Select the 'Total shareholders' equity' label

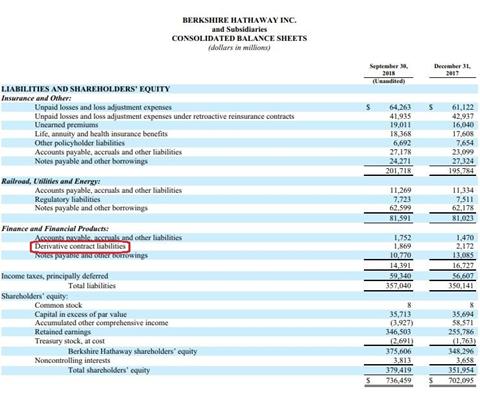[x=109, y=370]
